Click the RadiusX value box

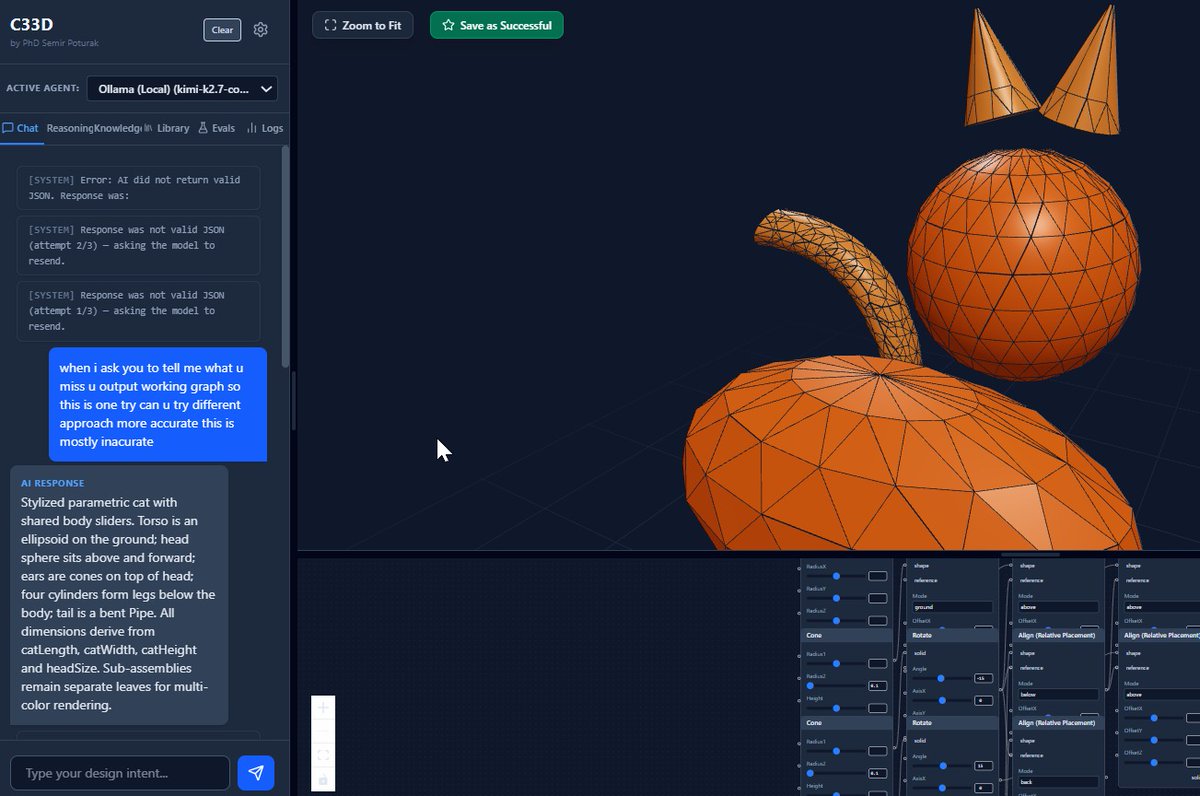pos(878,576)
